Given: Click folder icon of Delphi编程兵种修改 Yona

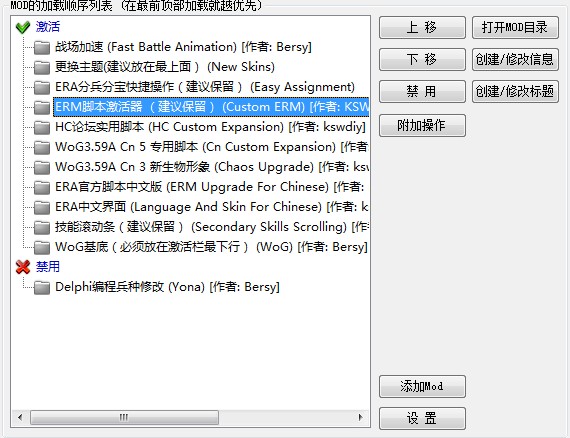Looking at the screenshot, I should [42, 287].
